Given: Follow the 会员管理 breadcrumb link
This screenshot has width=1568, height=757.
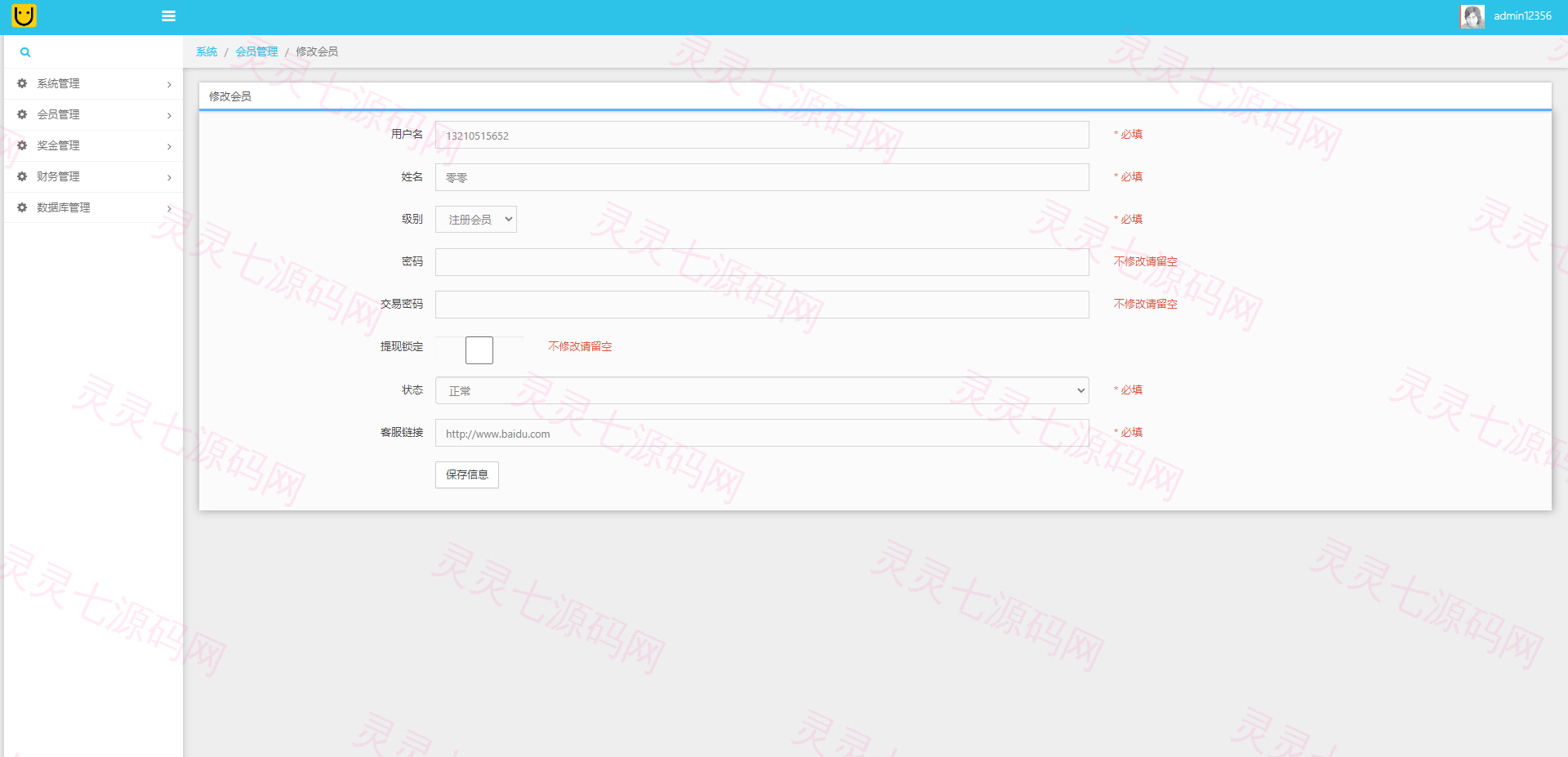Looking at the screenshot, I should coord(256,51).
